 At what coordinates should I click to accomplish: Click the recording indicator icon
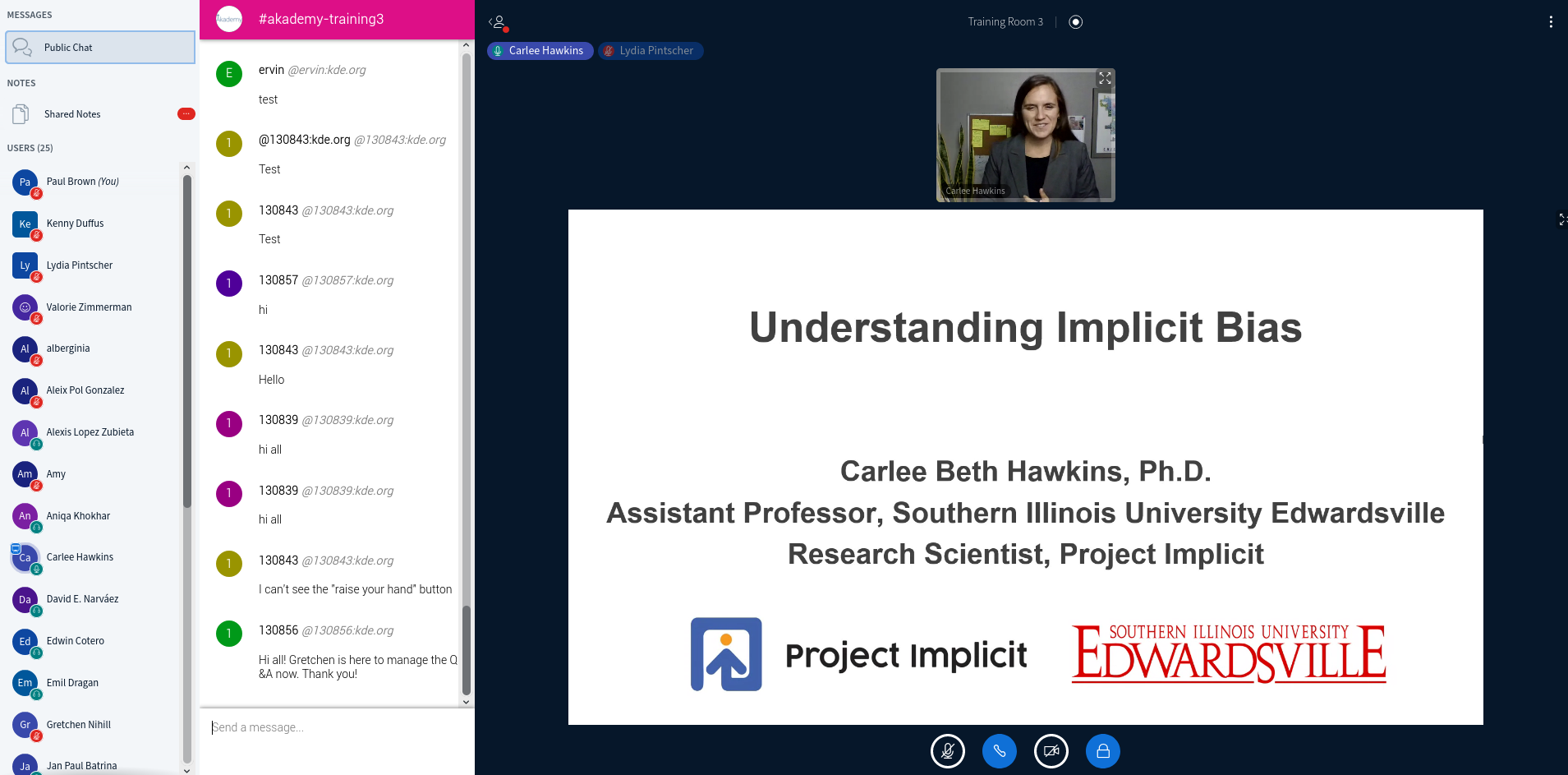click(1075, 22)
